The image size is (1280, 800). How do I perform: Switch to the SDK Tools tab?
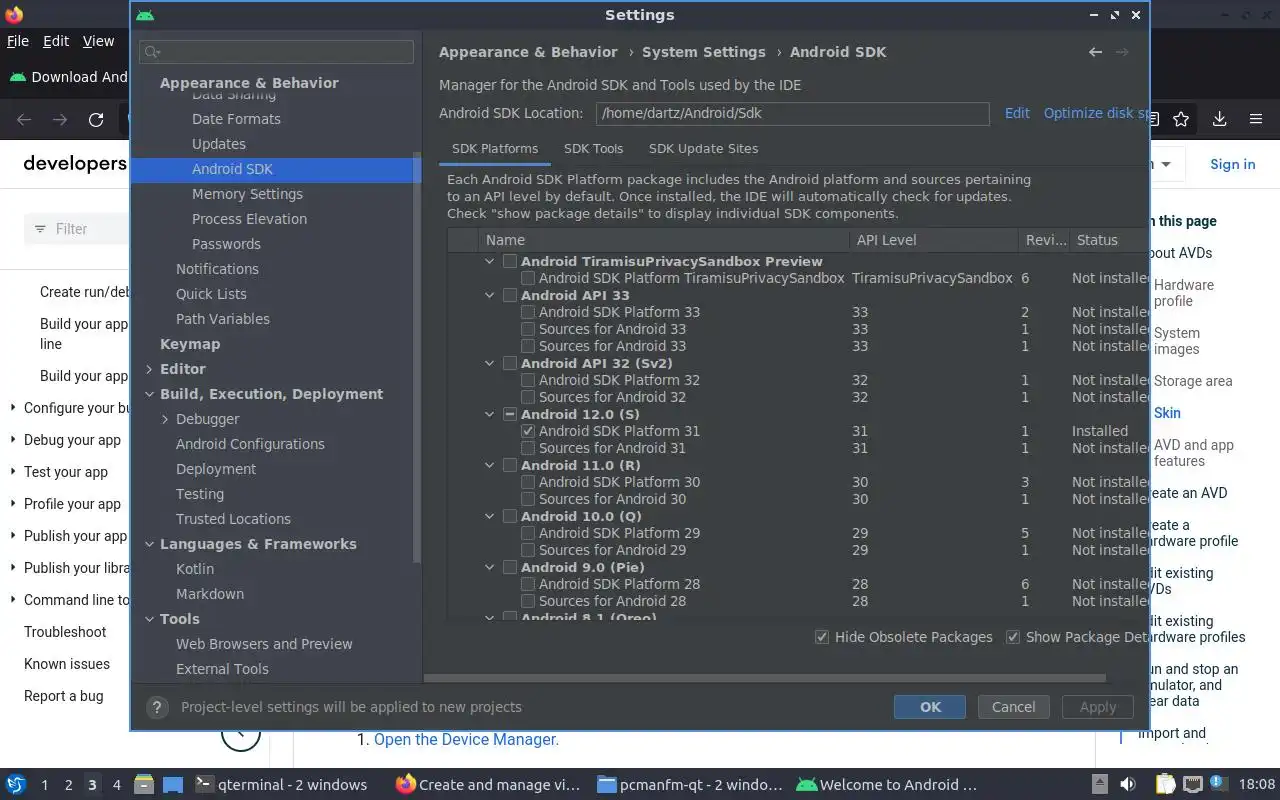coord(593,148)
